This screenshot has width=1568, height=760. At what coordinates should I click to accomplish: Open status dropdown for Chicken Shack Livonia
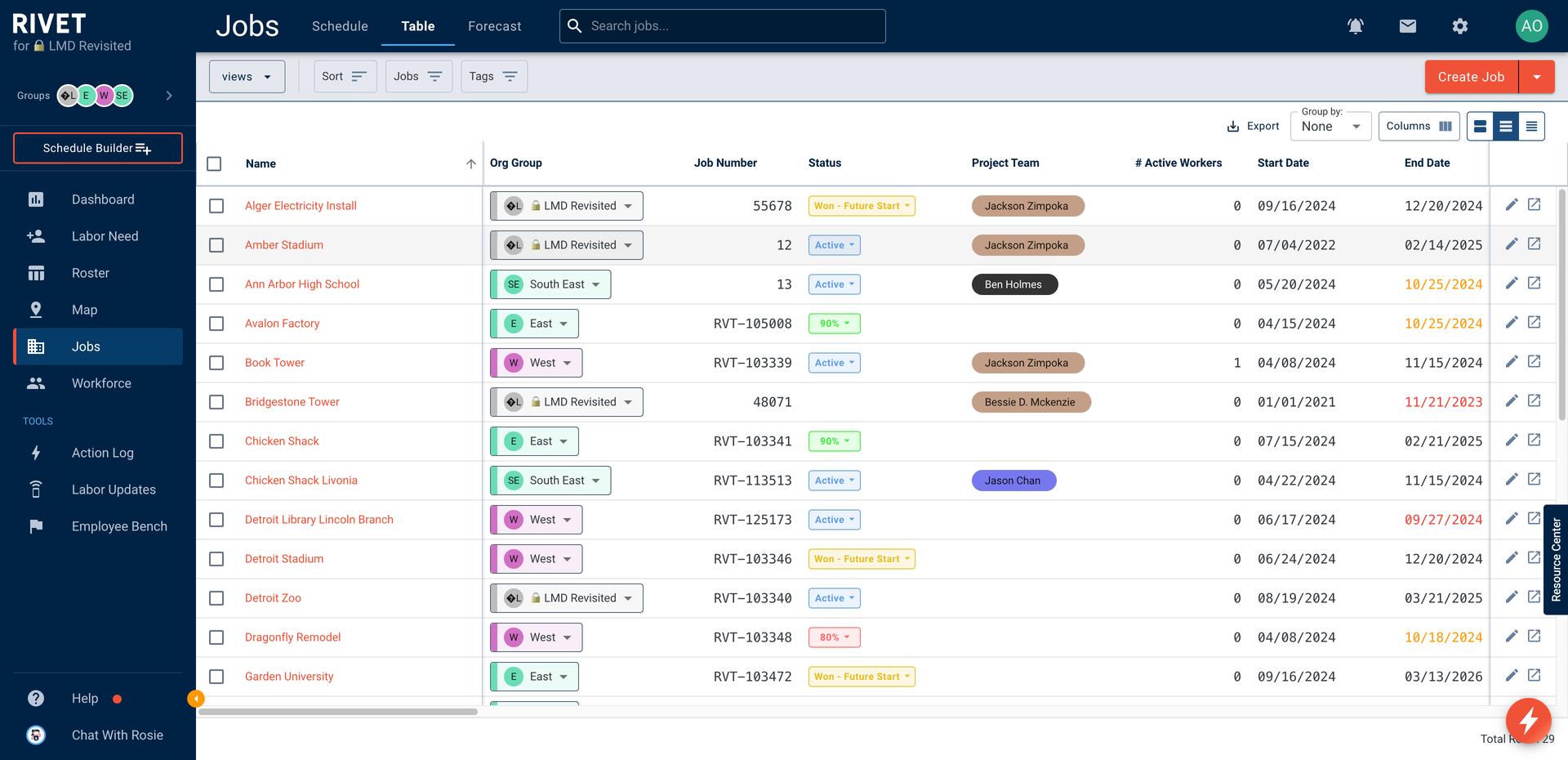833,480
